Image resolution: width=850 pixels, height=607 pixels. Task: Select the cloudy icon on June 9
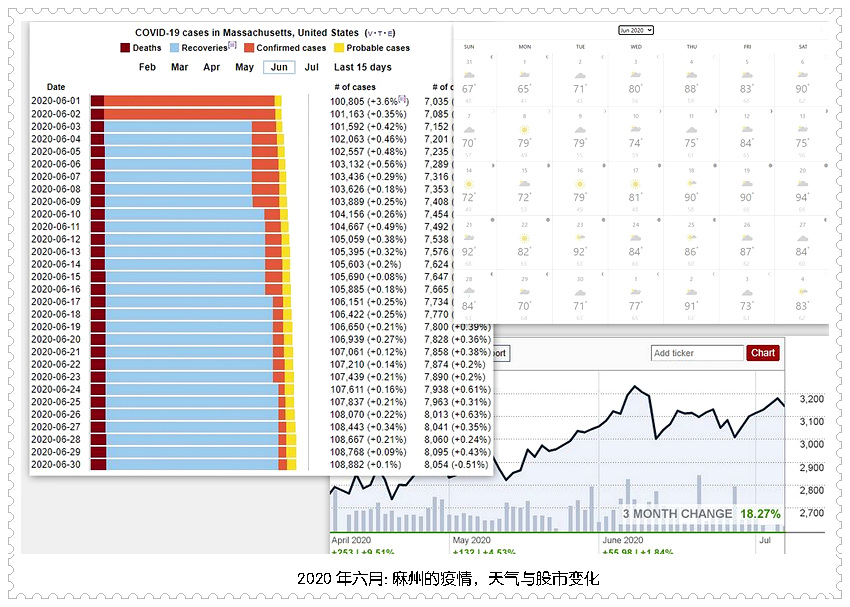(580, 130)
